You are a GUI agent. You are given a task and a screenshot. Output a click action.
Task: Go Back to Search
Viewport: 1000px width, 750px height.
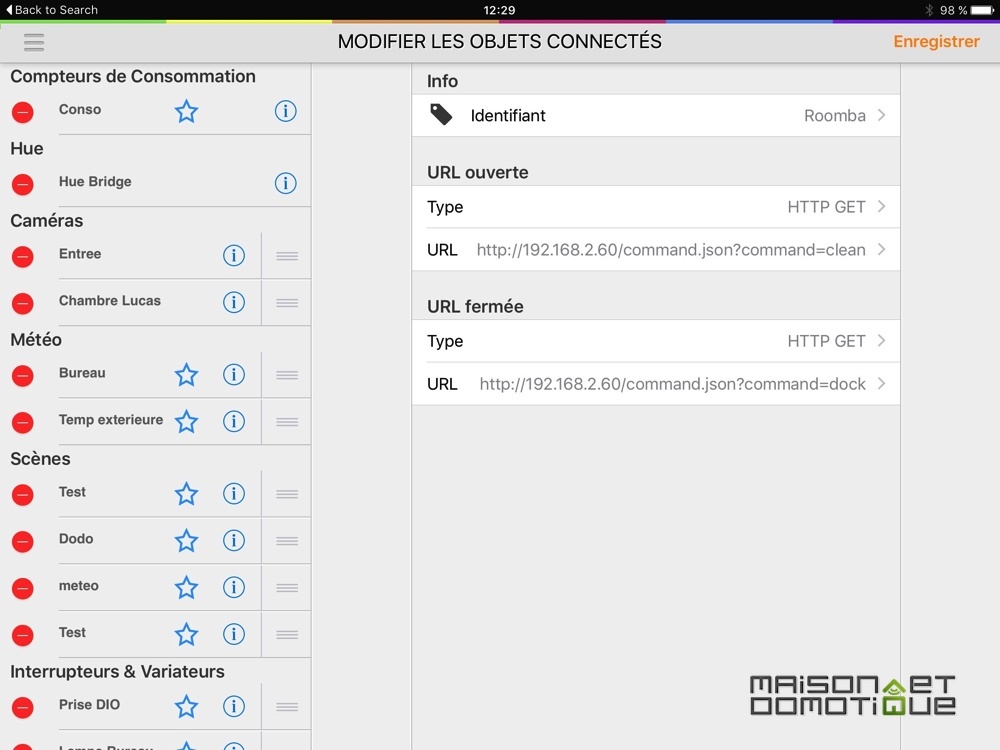tap(52, 10)
